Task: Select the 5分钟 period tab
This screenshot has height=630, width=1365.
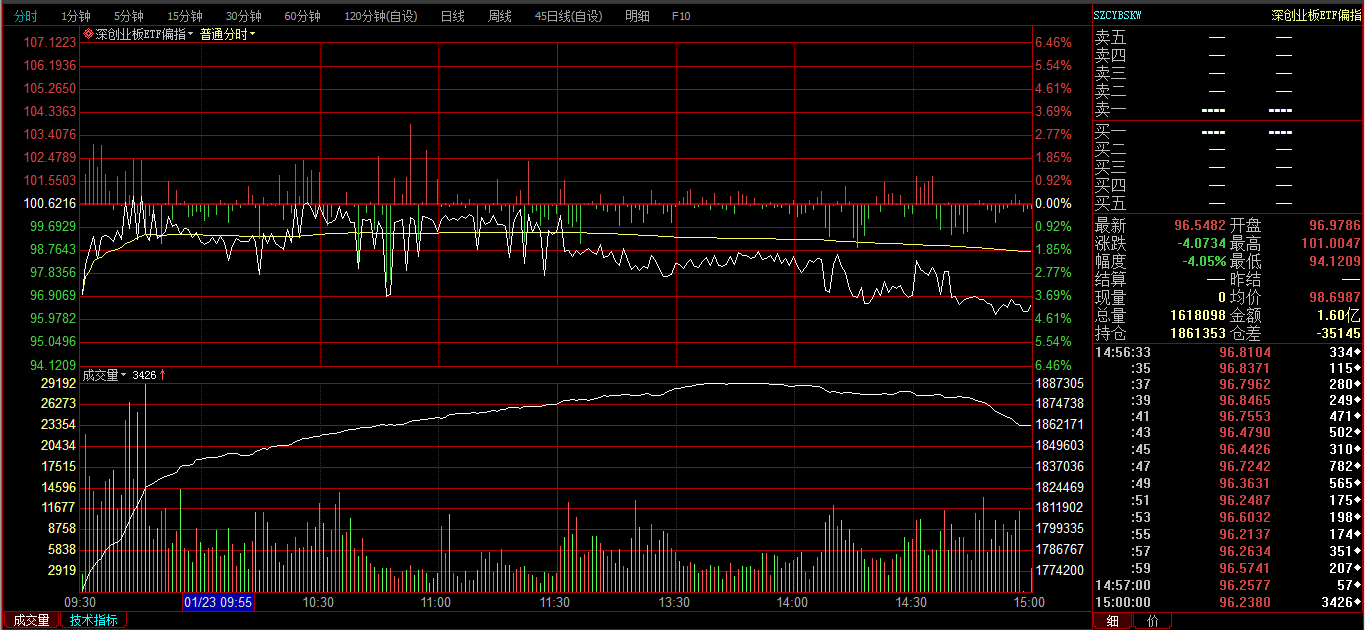Action: (129, 16)
